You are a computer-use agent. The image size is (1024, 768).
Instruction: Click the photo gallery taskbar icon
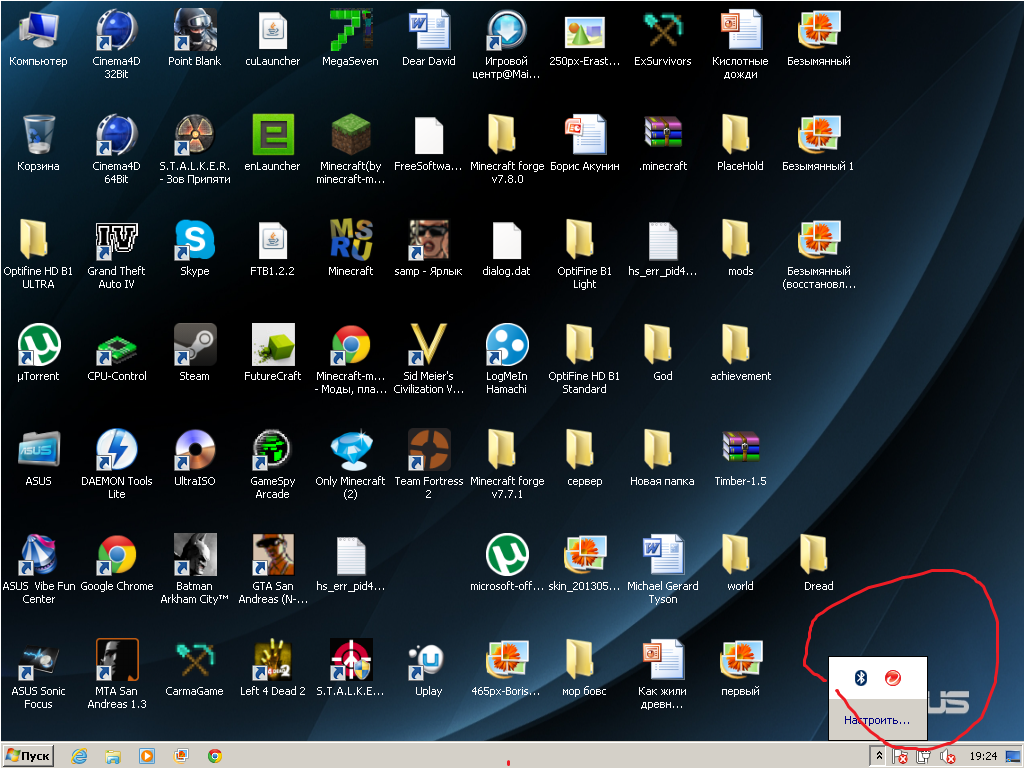tap(181, 756)
